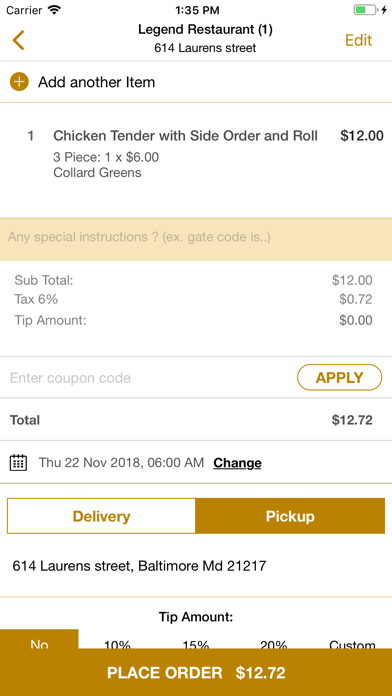Viewport: 392px width, 696px height.
Task: Choose the 20% tip option
Action: tap(274, 643)
